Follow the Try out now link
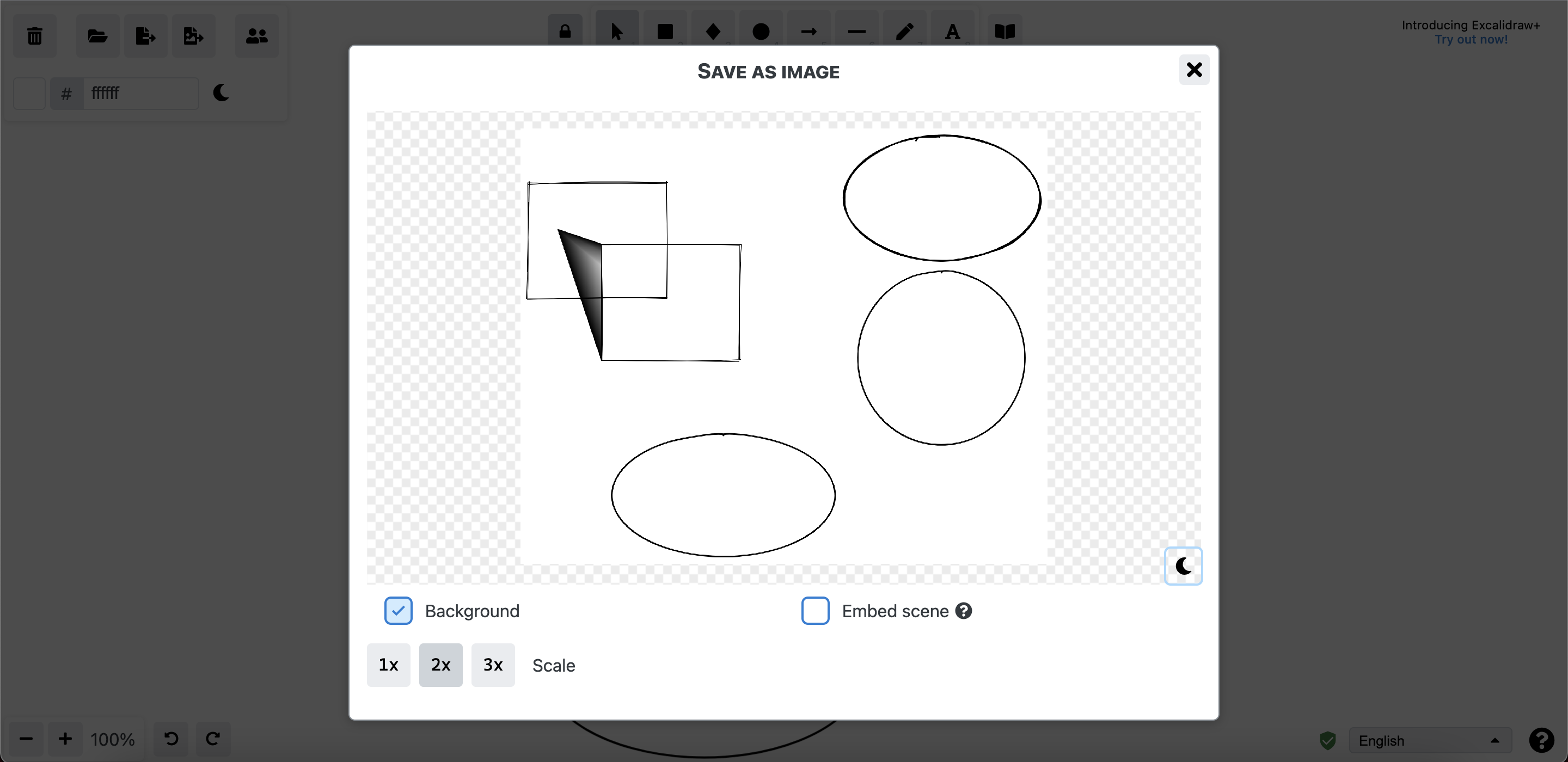This screenshot has width=1568, height=762. coord(1471,39)
